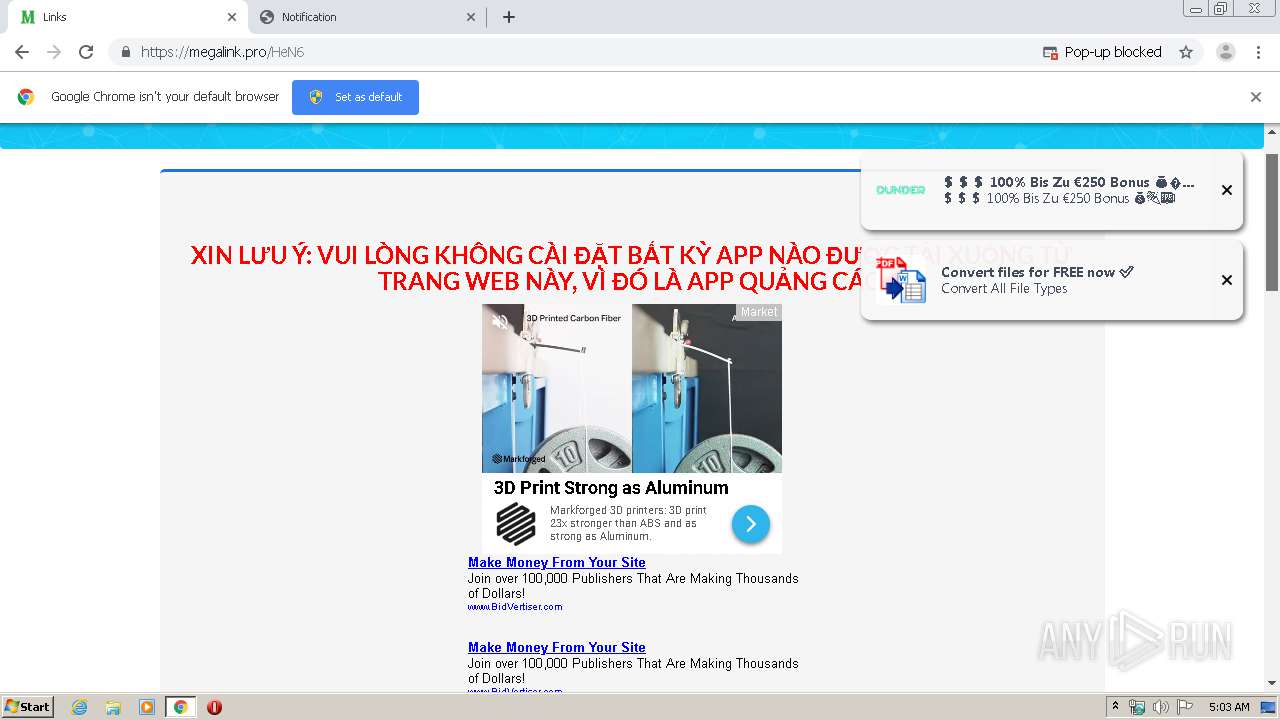Click the Pop-up blocked indicator
Viewport: 1280px width, 720px height.
1102,52
